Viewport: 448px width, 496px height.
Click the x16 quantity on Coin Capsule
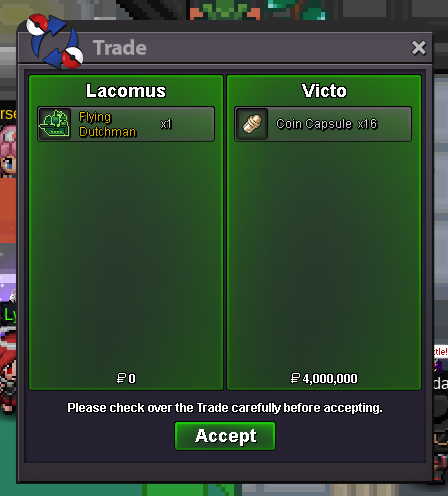[x=367, y=124]
